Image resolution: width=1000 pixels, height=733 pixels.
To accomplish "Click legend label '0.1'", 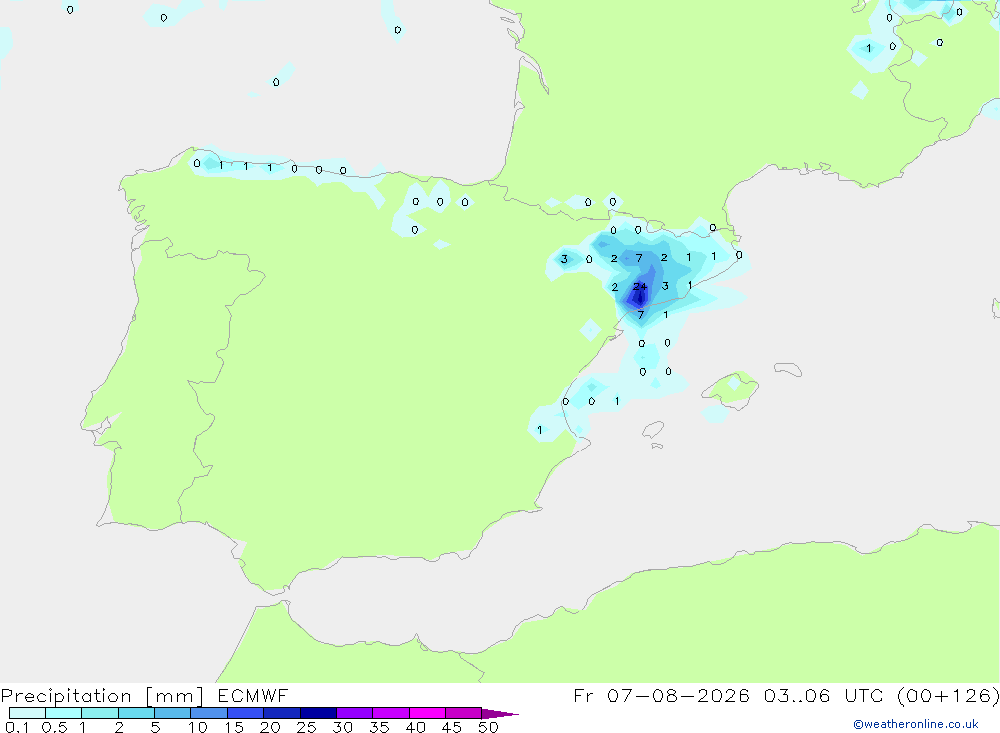I will point(16,727).
